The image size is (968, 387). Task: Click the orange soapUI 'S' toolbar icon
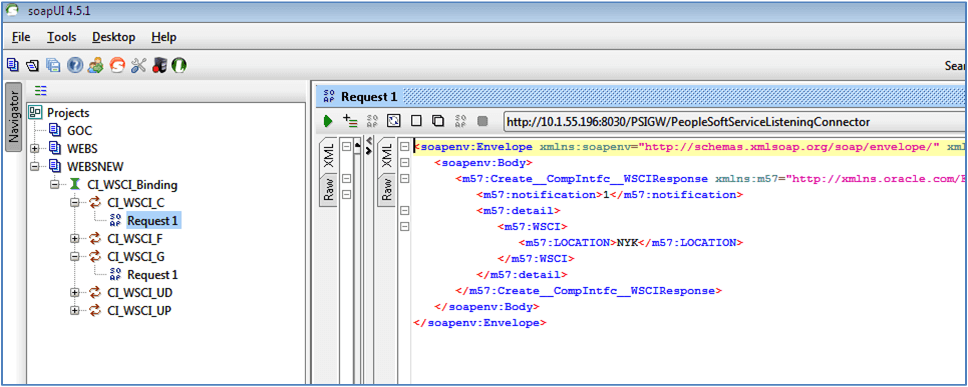[117, 65]
